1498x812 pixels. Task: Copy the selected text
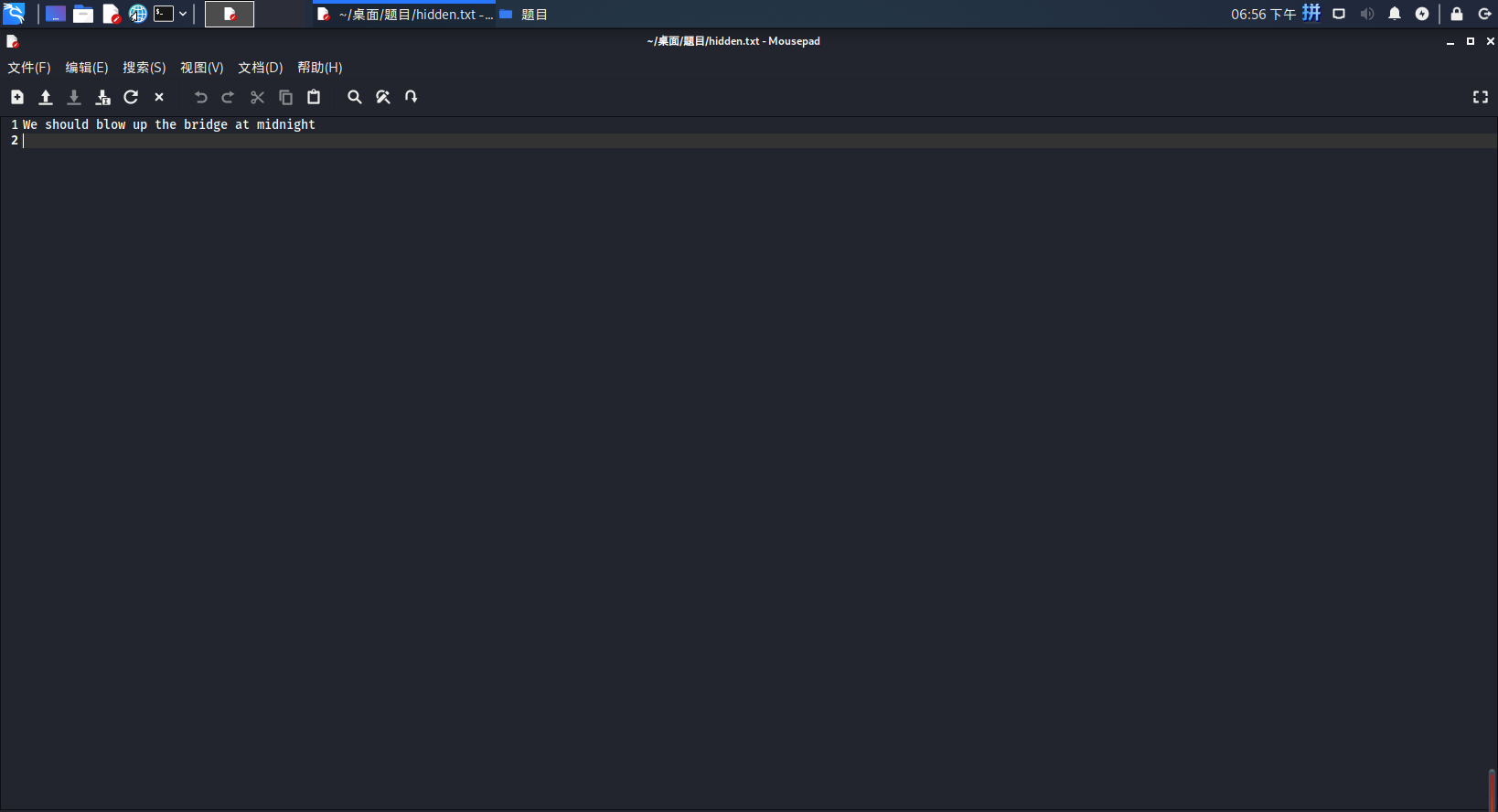[x=285, y=97]
